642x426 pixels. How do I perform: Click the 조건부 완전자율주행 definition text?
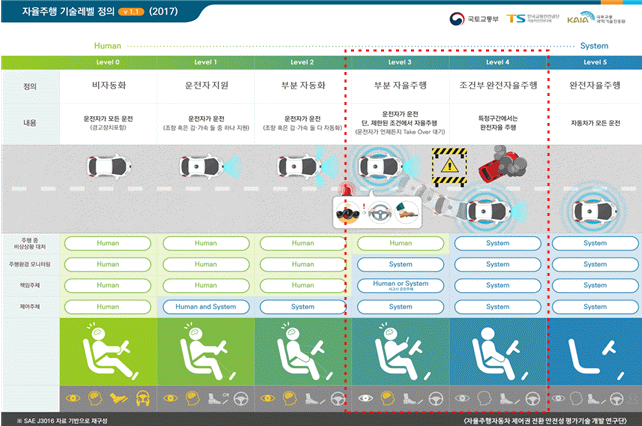[x=498, y=85]
